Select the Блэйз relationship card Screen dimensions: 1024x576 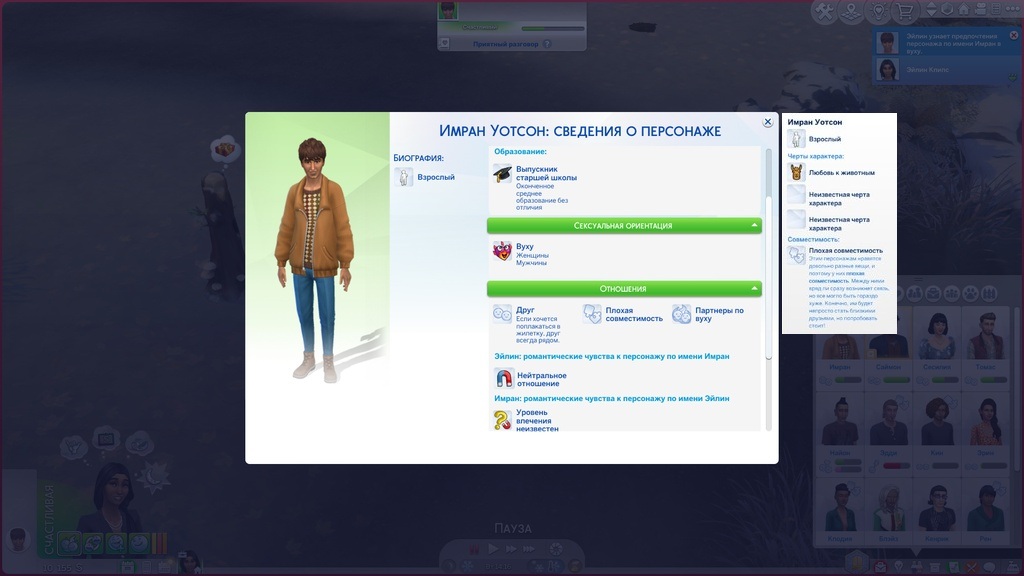[888, 513]
